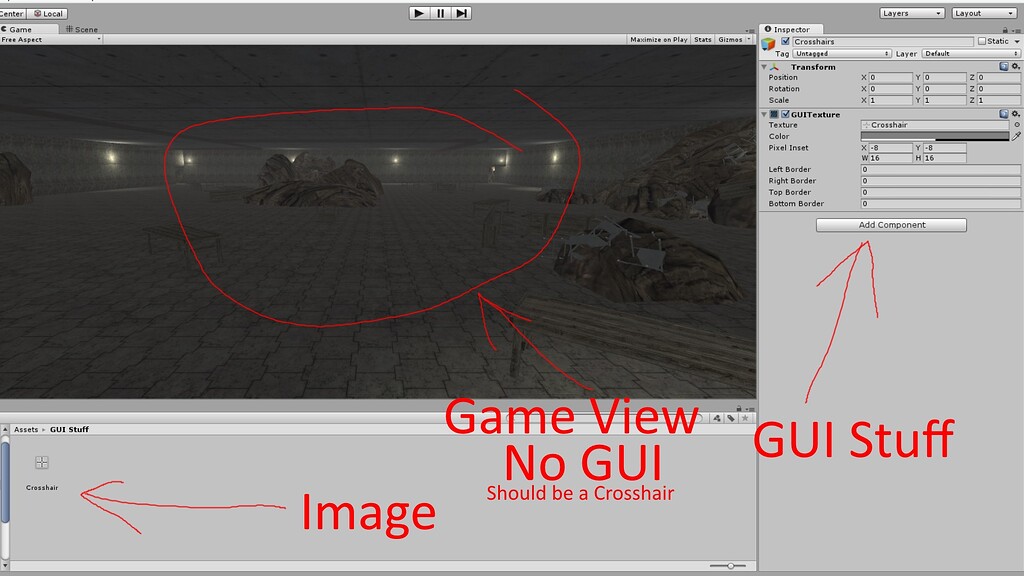The height and width of the screenshot is (576, 1024).
Task: Toggle the Crosshairs active checkbox
Action: (785, 41)
